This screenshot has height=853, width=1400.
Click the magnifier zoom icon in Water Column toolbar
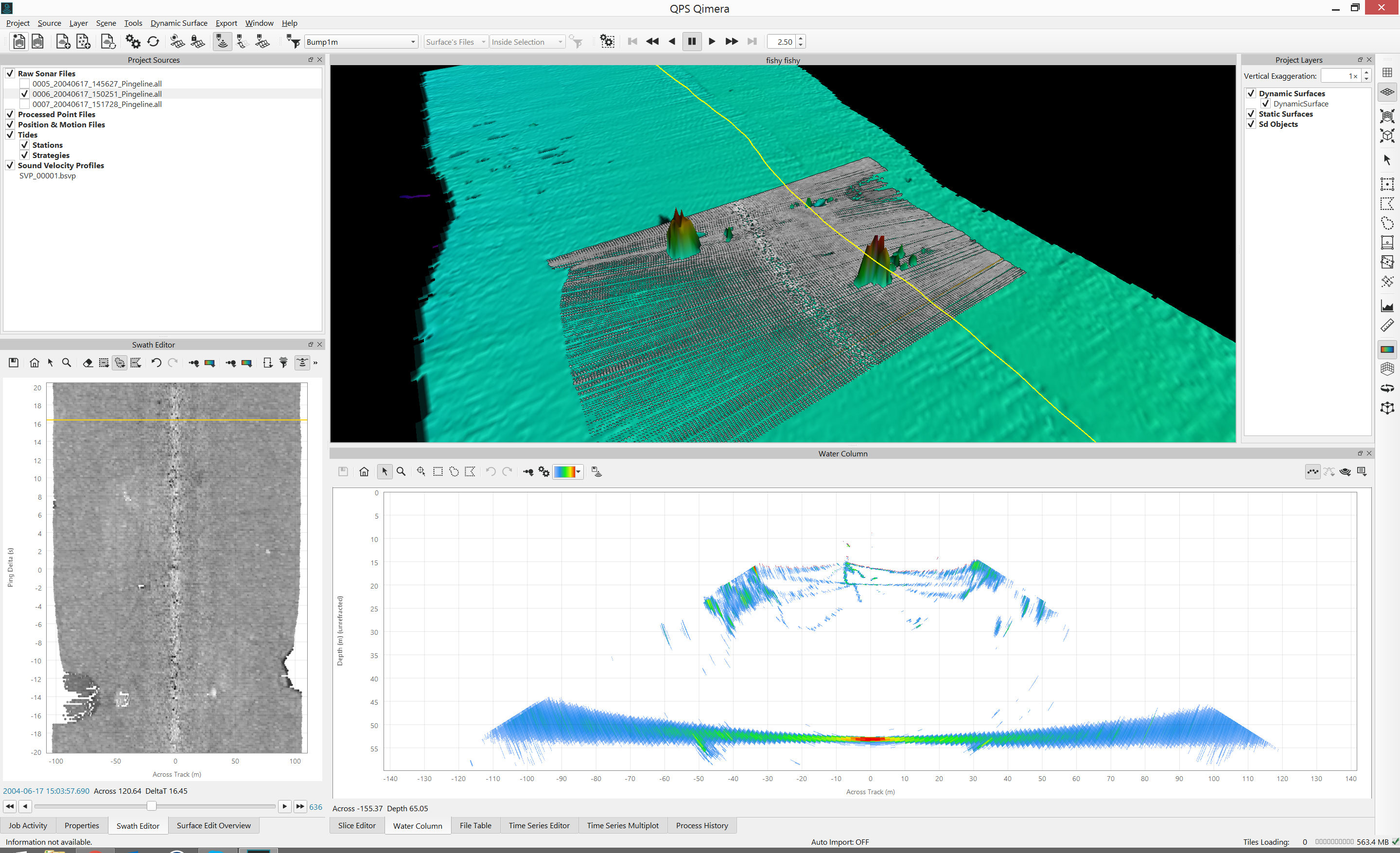pos(401,471)
